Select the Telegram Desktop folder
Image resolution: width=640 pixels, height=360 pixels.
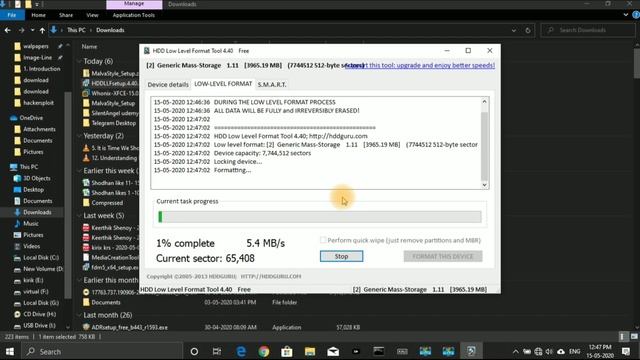(x=109, y=123)
